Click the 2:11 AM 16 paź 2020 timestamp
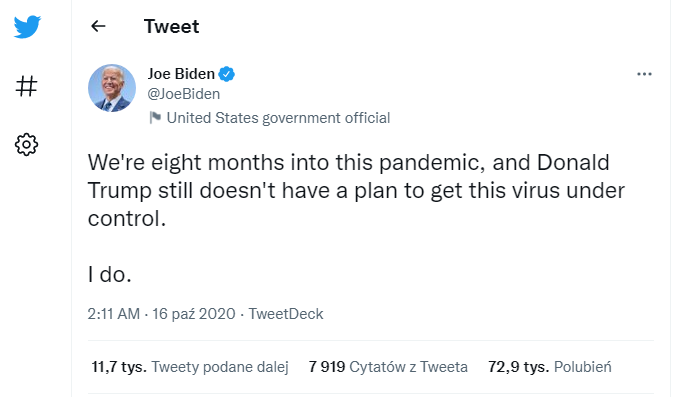The width and height of the screenshot is (694, 397). pyautogui.click(x=161, y=314)
